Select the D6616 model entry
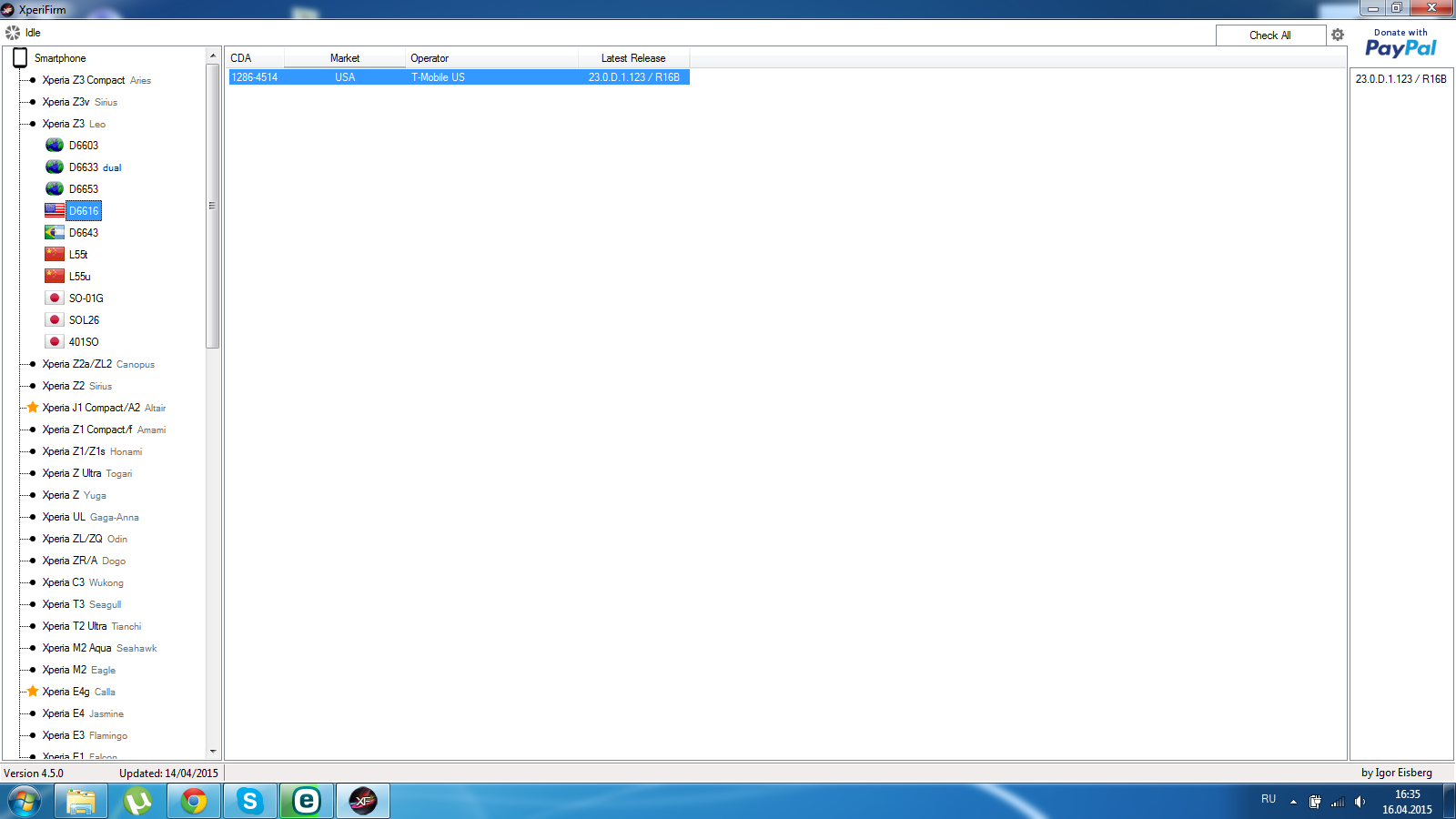 [x=84, y=211]
